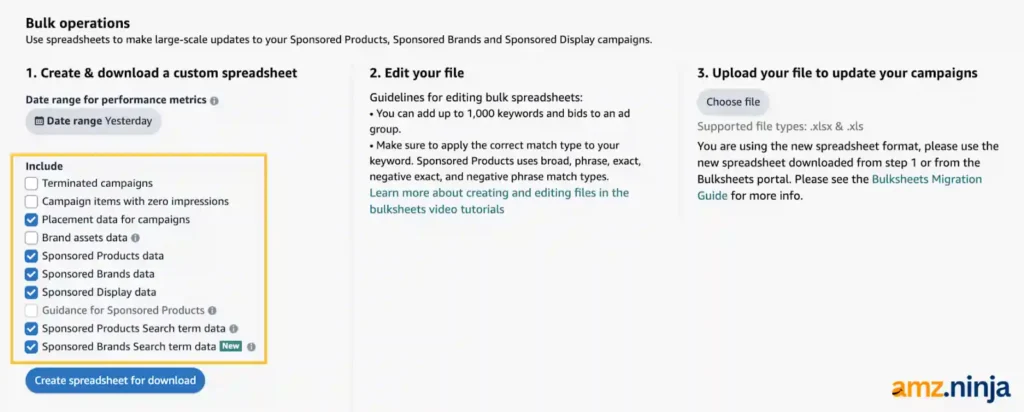Uncheck Sponsored Display data option
Screen dimensions: 1024x412
point(32,292)
